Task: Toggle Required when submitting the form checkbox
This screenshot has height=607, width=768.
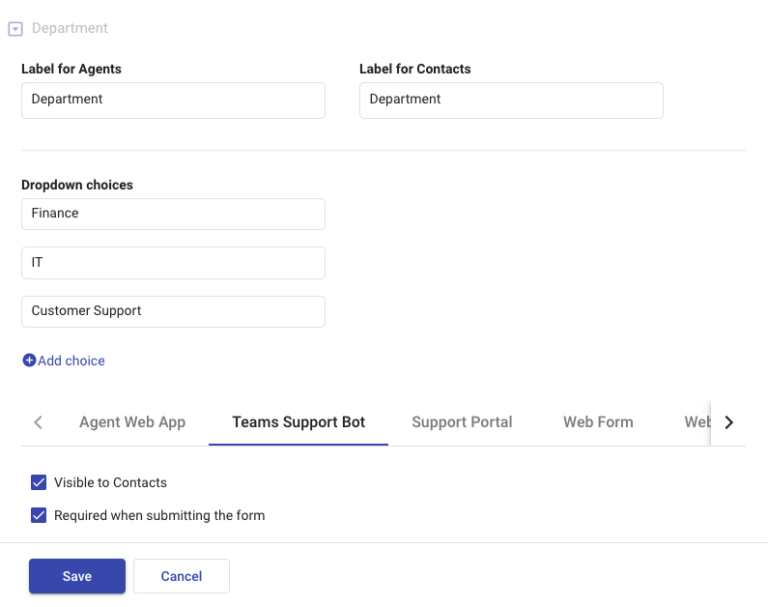Action: point(39,515)
